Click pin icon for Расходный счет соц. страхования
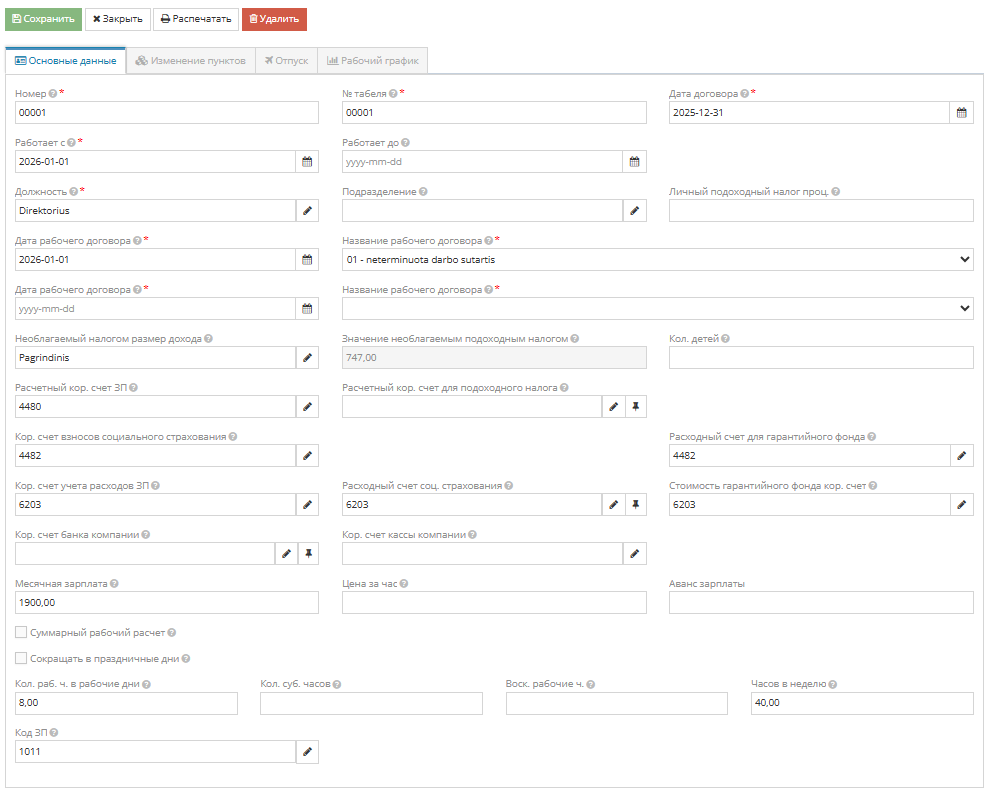Image resolution: width=992 pixels, height=794 pixels. 635,505
